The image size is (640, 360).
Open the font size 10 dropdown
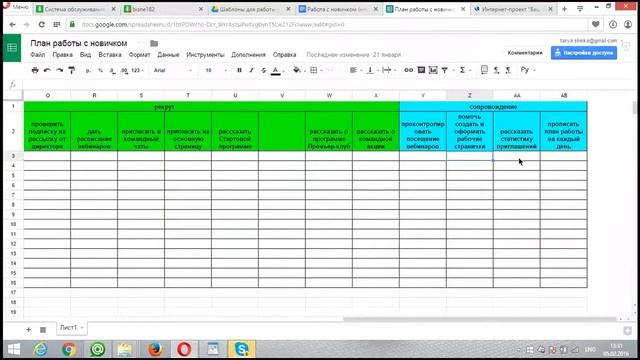(x=216, y=70)
